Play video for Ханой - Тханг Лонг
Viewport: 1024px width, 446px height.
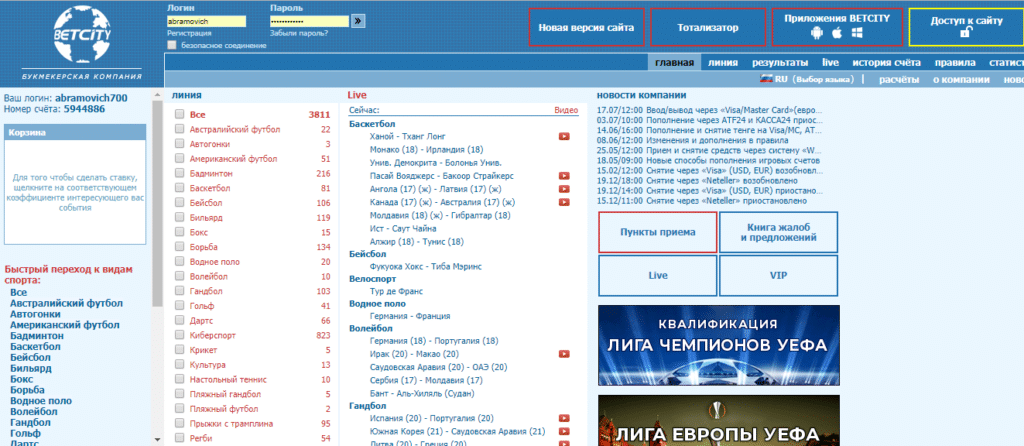pyautogui.click(x=564, y=136)
